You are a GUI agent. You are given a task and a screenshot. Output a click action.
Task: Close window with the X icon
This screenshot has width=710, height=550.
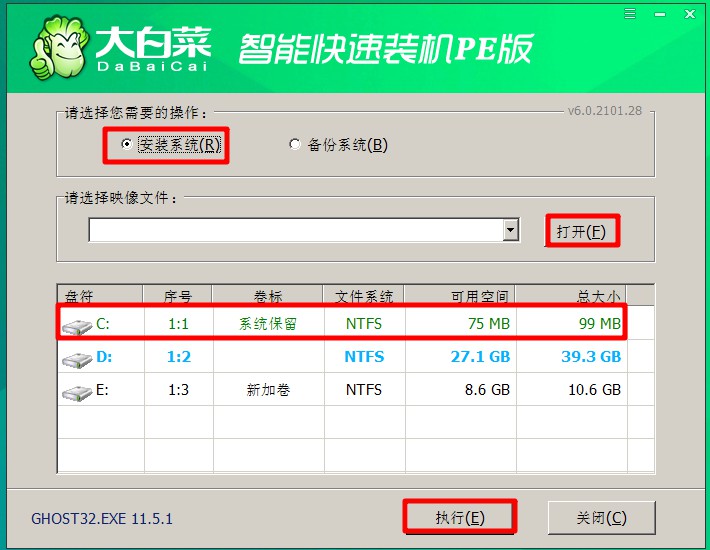(690, 14)
